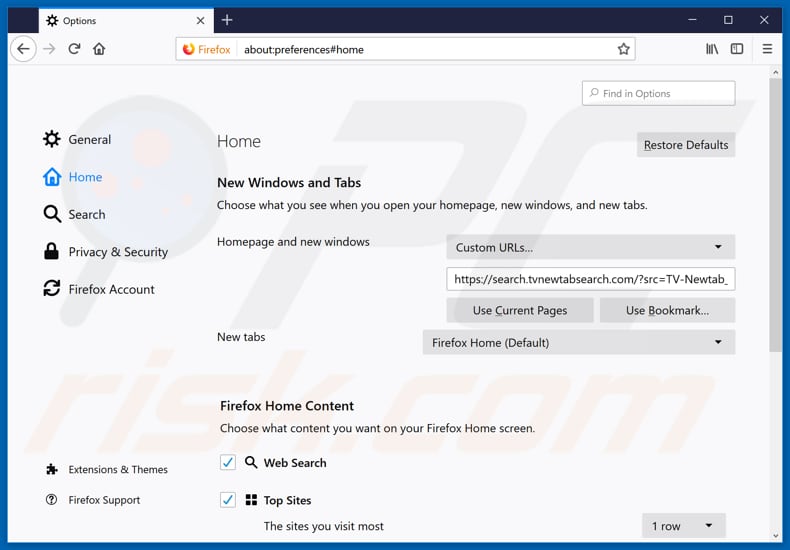Click the padlock icon for Privacy & Security
This screenshot has width=790, height=550.
tap(51, 251)
